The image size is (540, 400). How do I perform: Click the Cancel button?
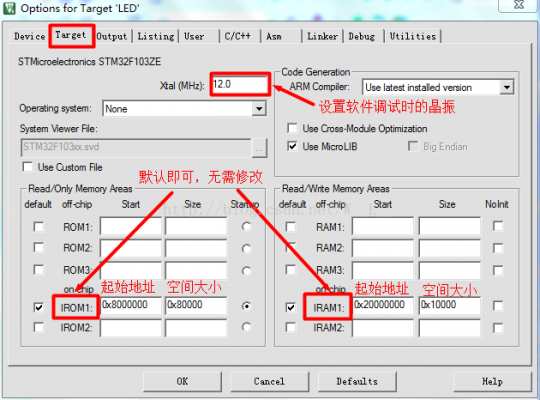[x=269, y=381]
